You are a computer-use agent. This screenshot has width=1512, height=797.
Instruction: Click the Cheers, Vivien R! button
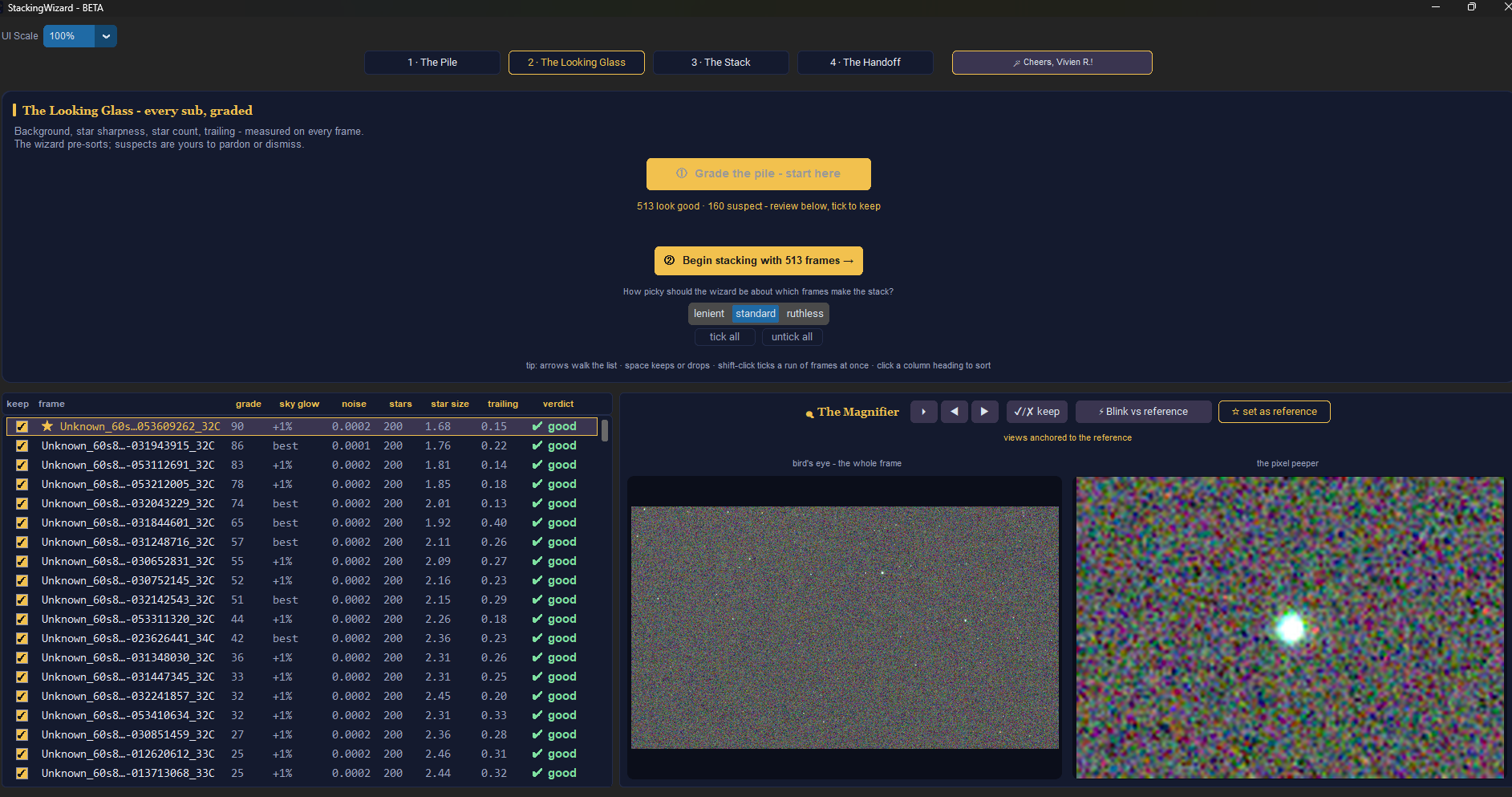pos(1052,63)
